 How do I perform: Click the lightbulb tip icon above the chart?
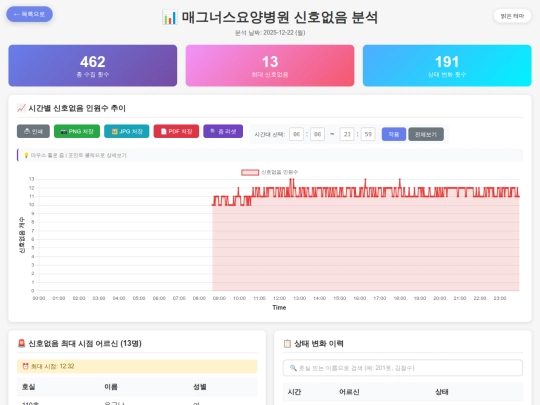[26, 155]
